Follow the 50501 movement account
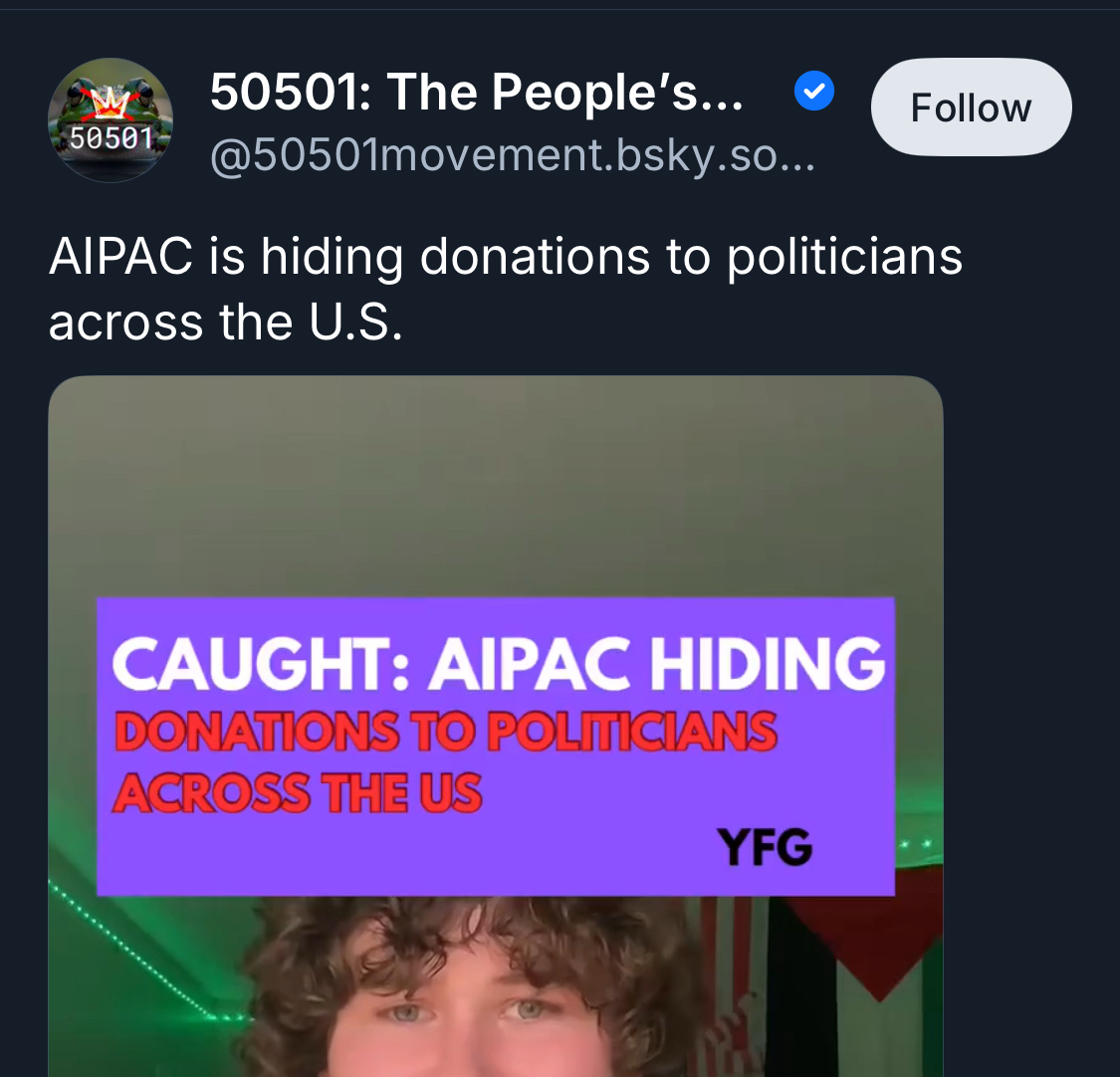1120x1077 pixels. click(971, 108)
